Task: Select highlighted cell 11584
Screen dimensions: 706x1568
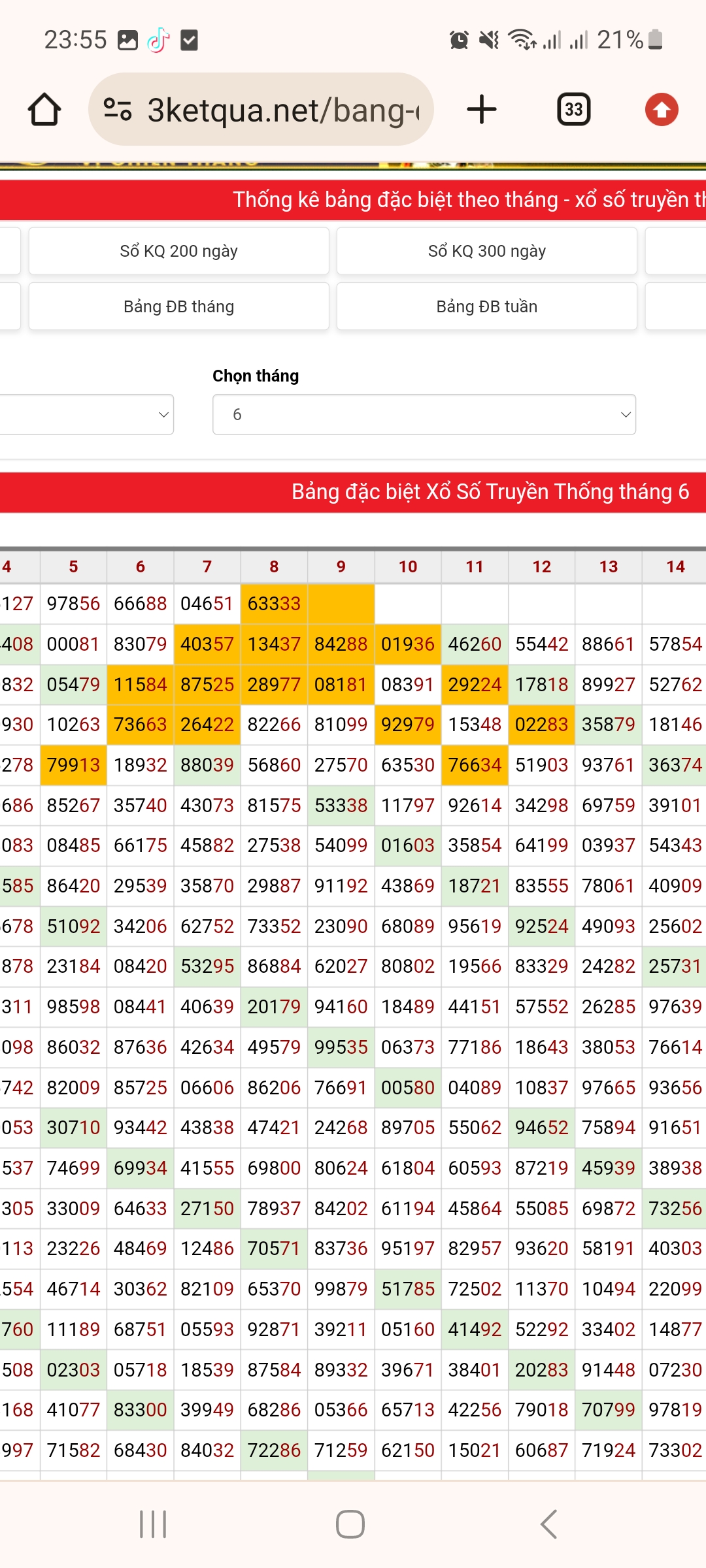Action: coord(140,685)
